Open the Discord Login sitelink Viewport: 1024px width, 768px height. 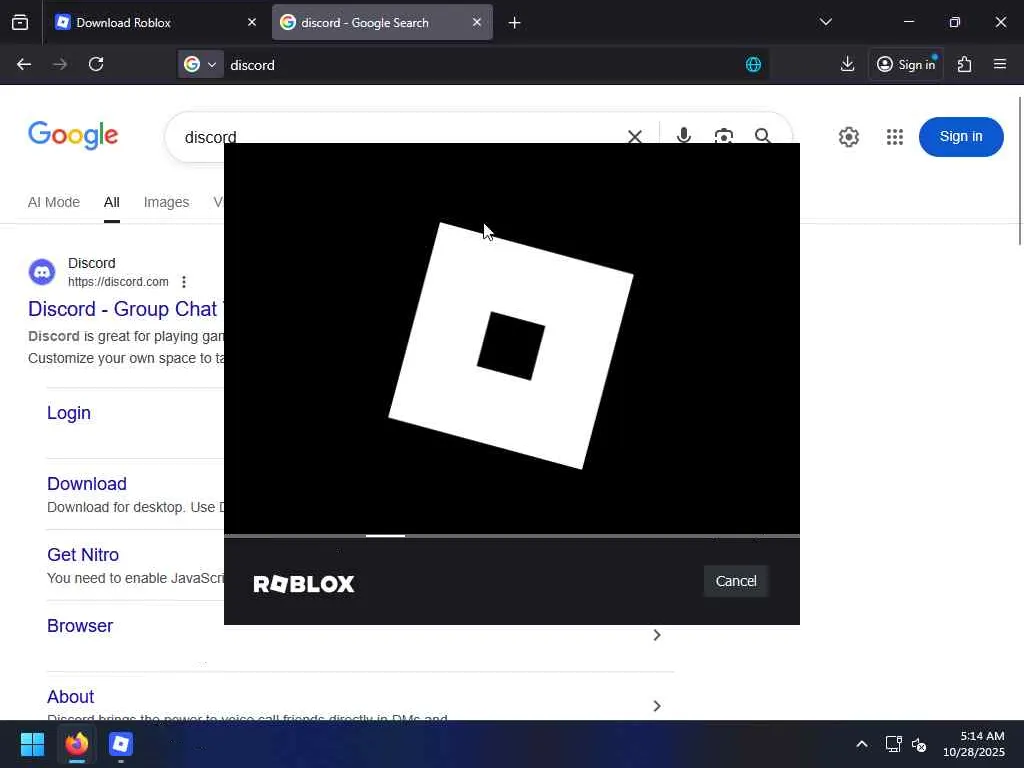(x=69, y=413)
